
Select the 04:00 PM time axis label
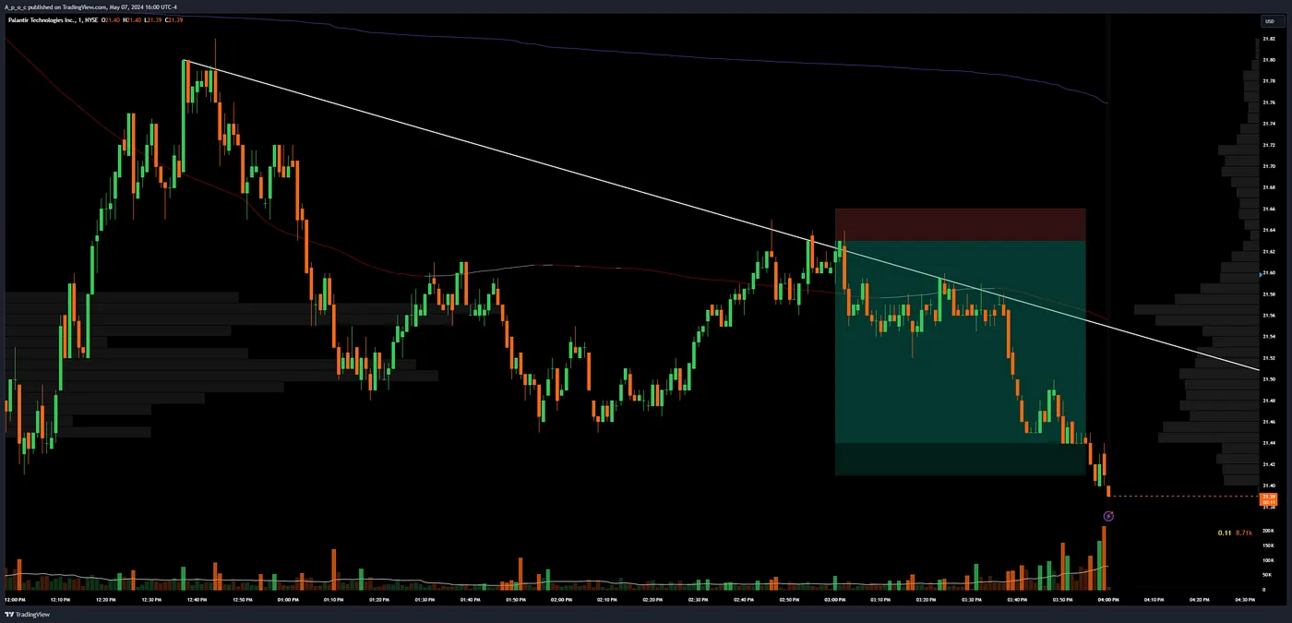[x=1108, y=600]
